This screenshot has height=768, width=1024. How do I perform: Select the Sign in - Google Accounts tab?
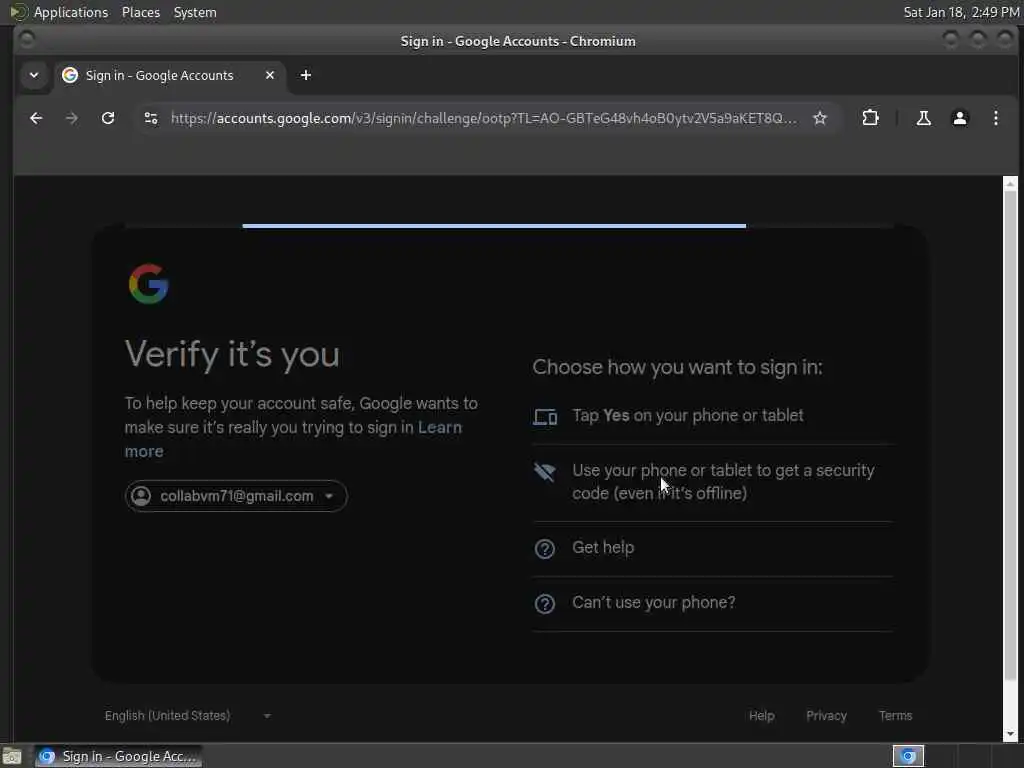click(169, 75)
